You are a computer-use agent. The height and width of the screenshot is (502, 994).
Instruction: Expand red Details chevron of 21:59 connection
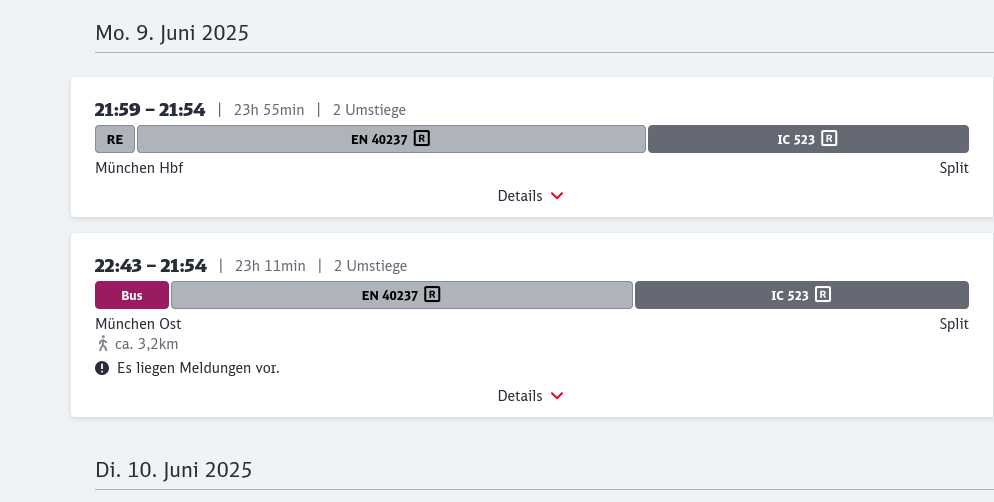557,196
